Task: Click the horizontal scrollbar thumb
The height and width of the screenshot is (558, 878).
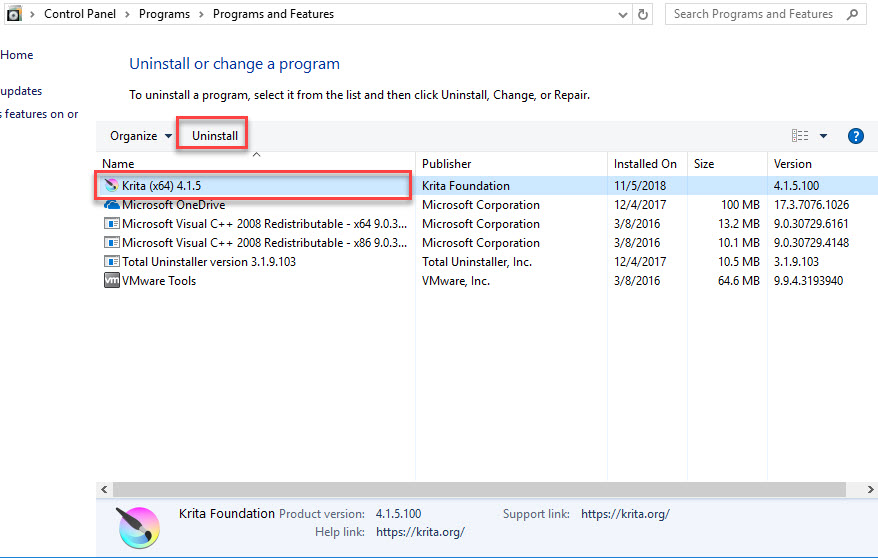Action: [479, 489]
